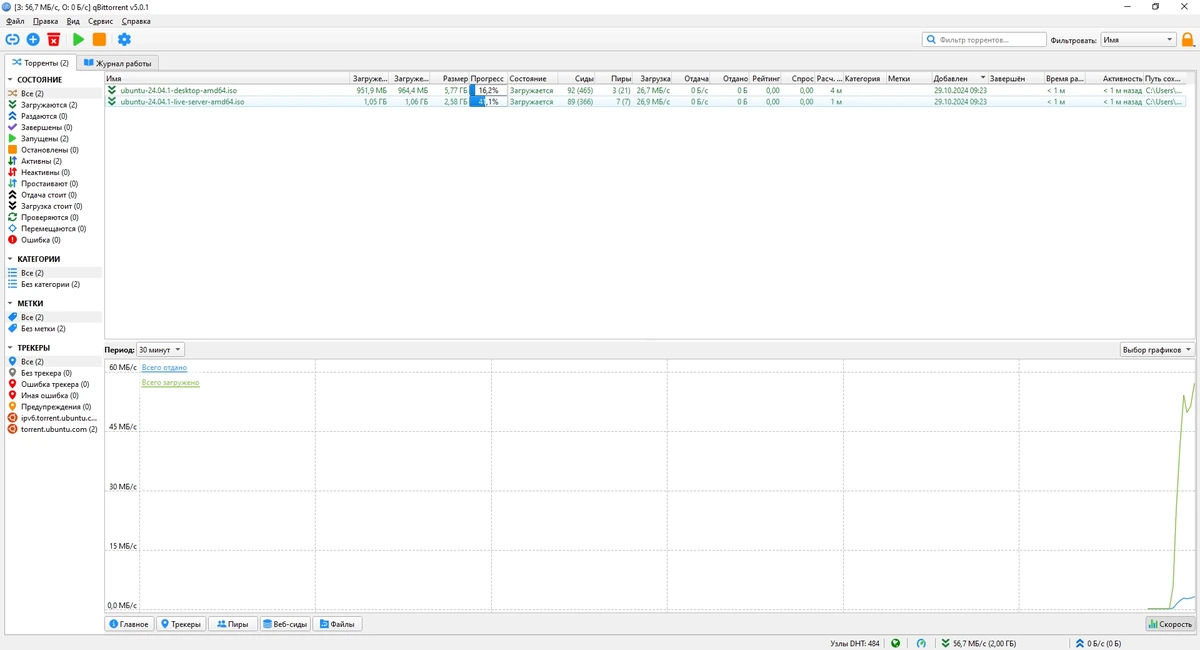The width and height of the screenshot is (1200, 650).
Task: Switch to the Журнал работы tab
Action: click(x=118, y=63)
